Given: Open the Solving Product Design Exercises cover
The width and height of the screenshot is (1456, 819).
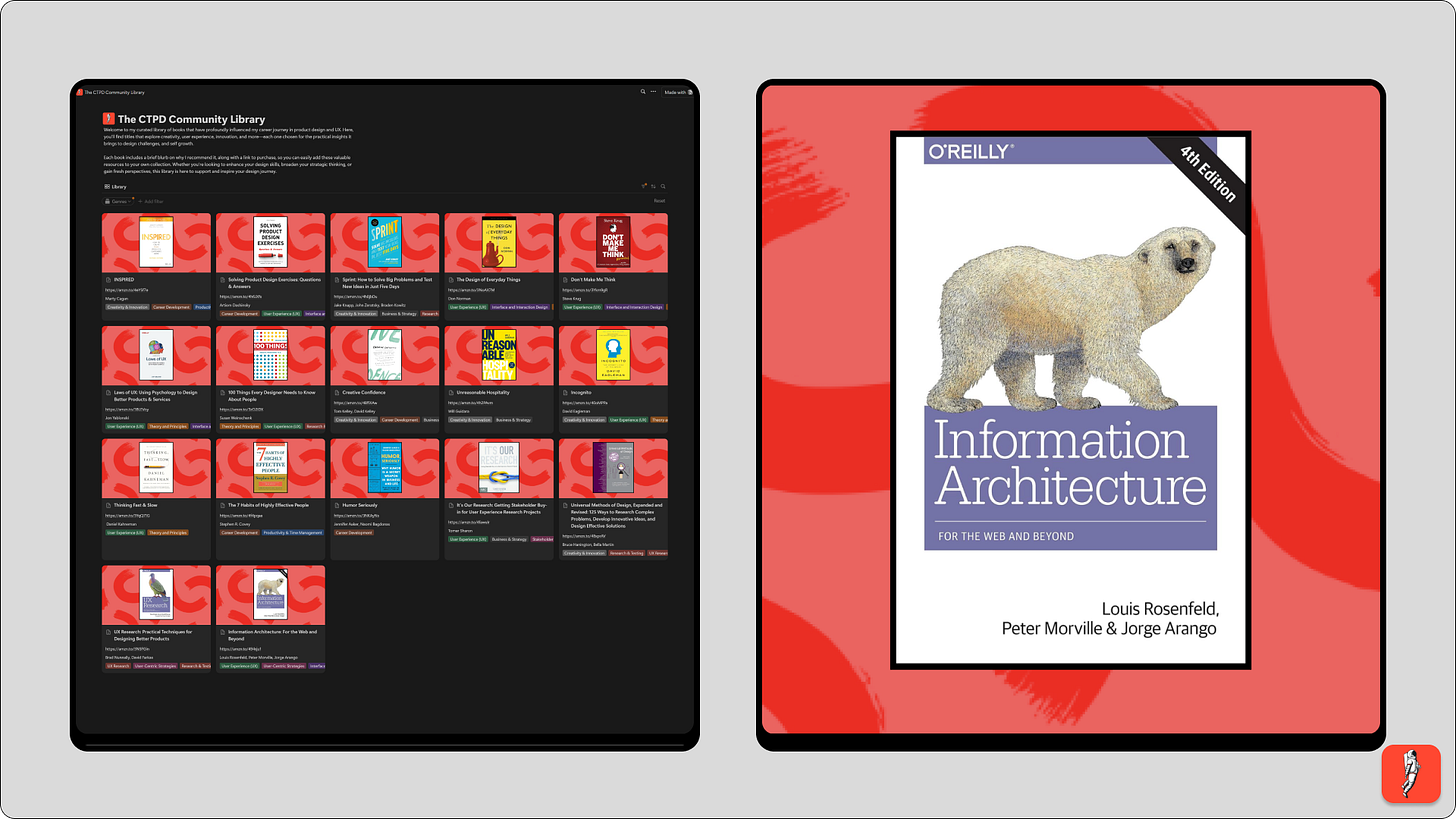Looking at the screenshot, I should click(270, 242).
